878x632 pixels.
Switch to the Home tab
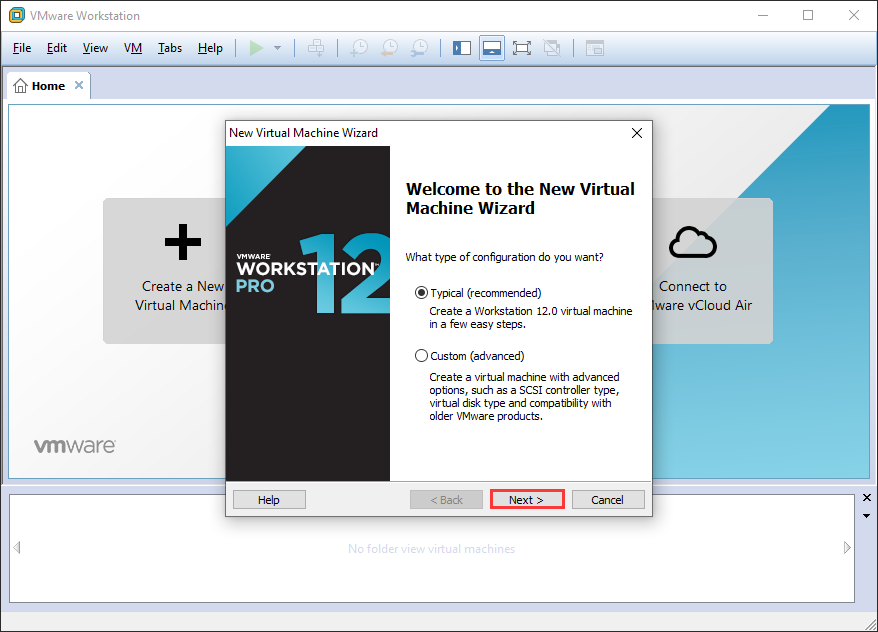[x=49, y=86]
